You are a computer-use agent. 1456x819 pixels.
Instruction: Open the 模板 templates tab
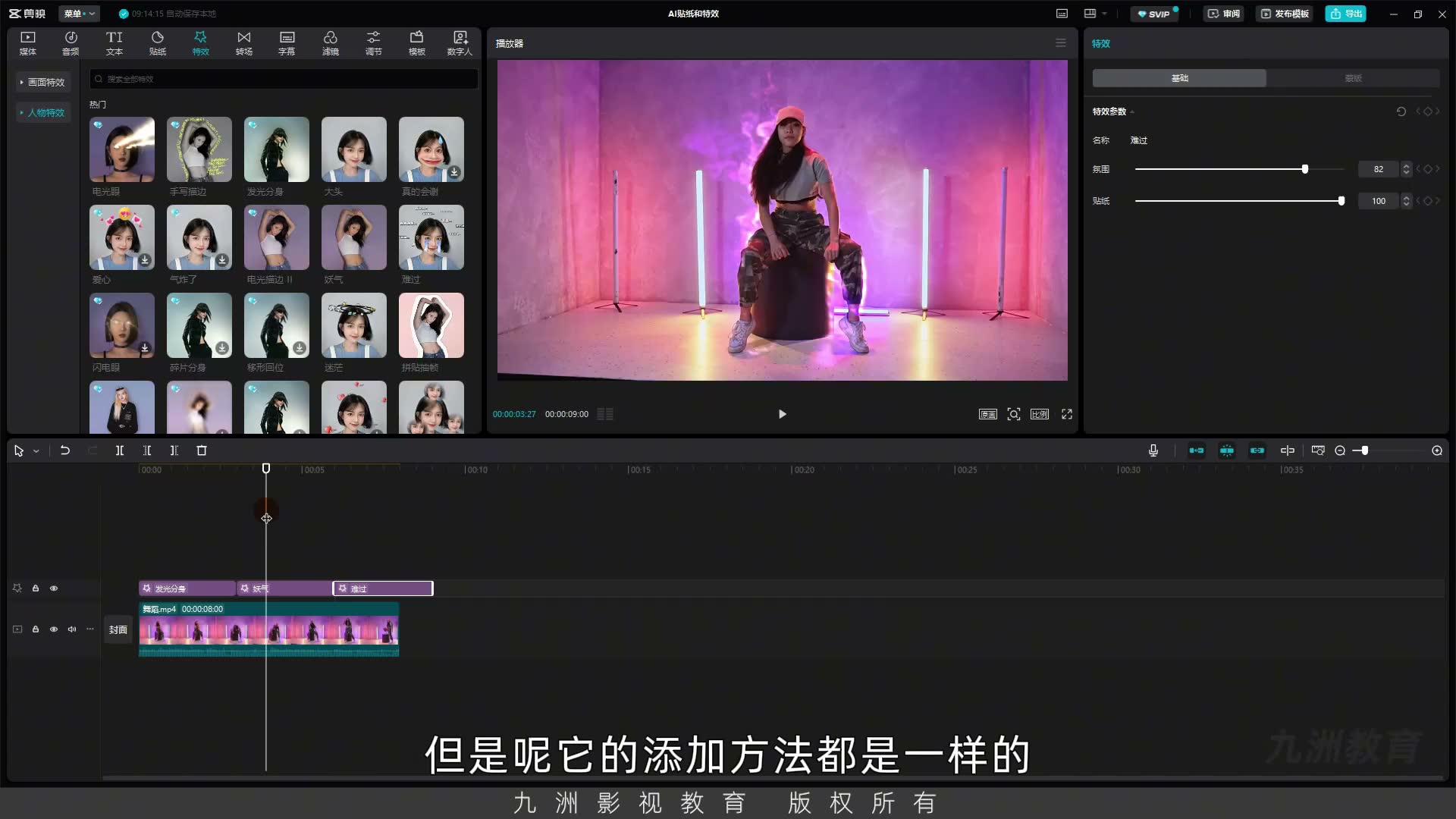point(417,43)
